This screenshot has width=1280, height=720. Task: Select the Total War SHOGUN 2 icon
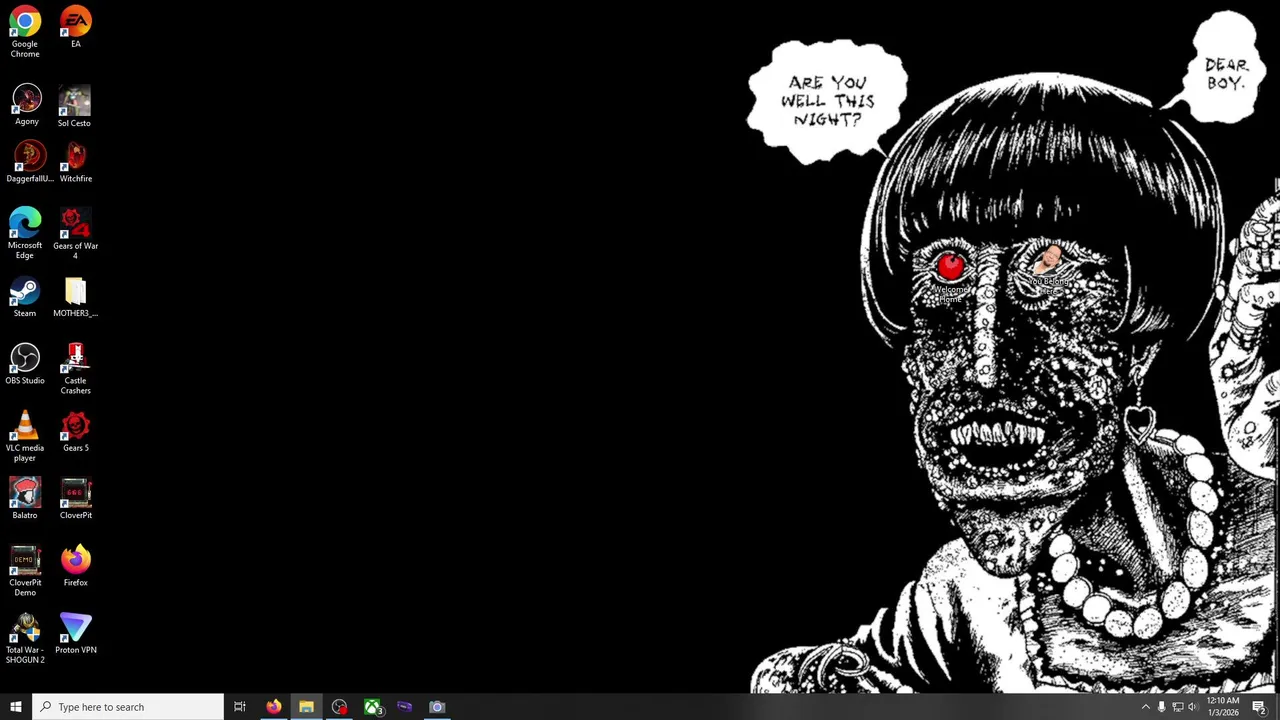(x=25, y=638)
